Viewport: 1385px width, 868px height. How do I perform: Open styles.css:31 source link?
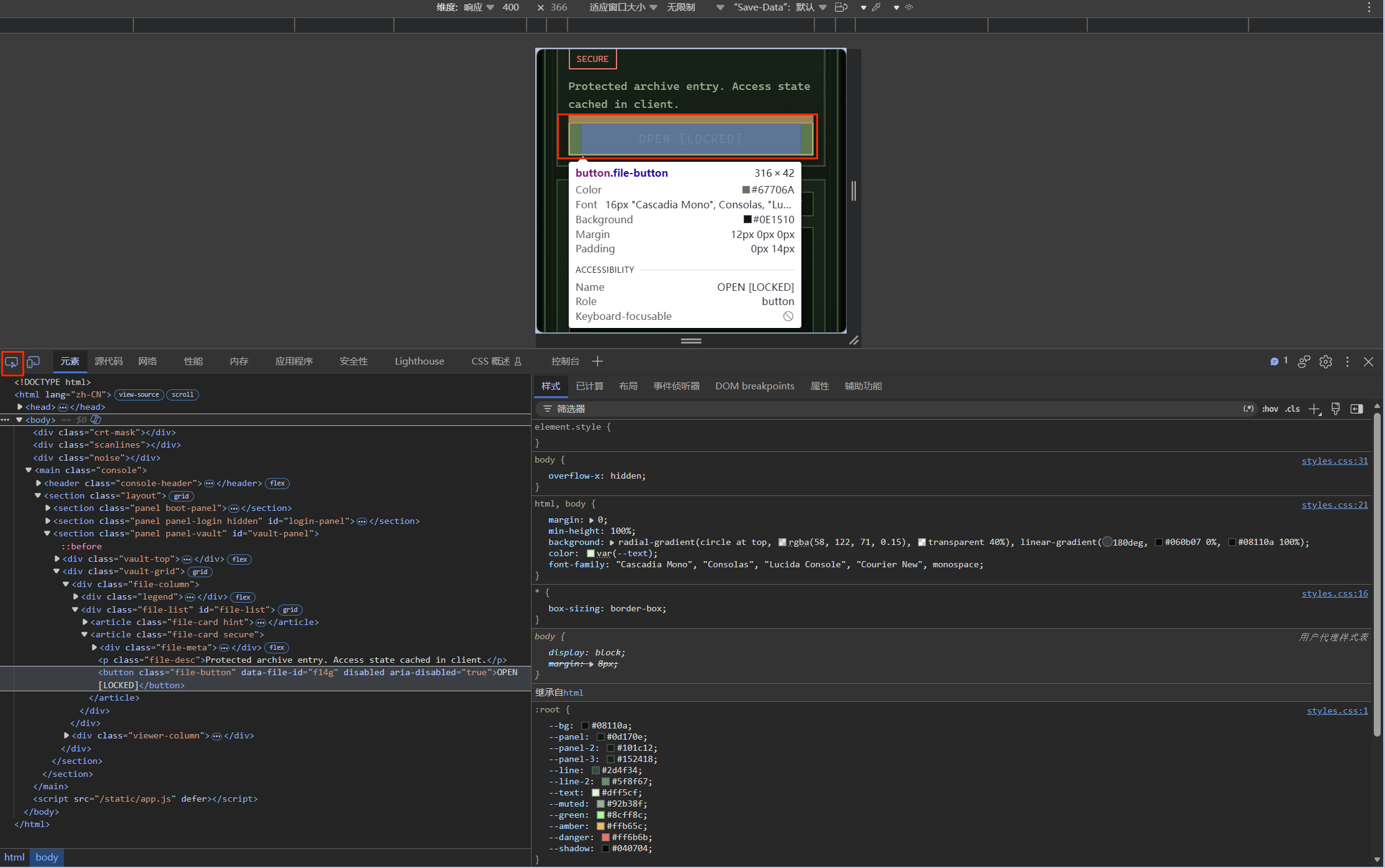[1334, 461]
